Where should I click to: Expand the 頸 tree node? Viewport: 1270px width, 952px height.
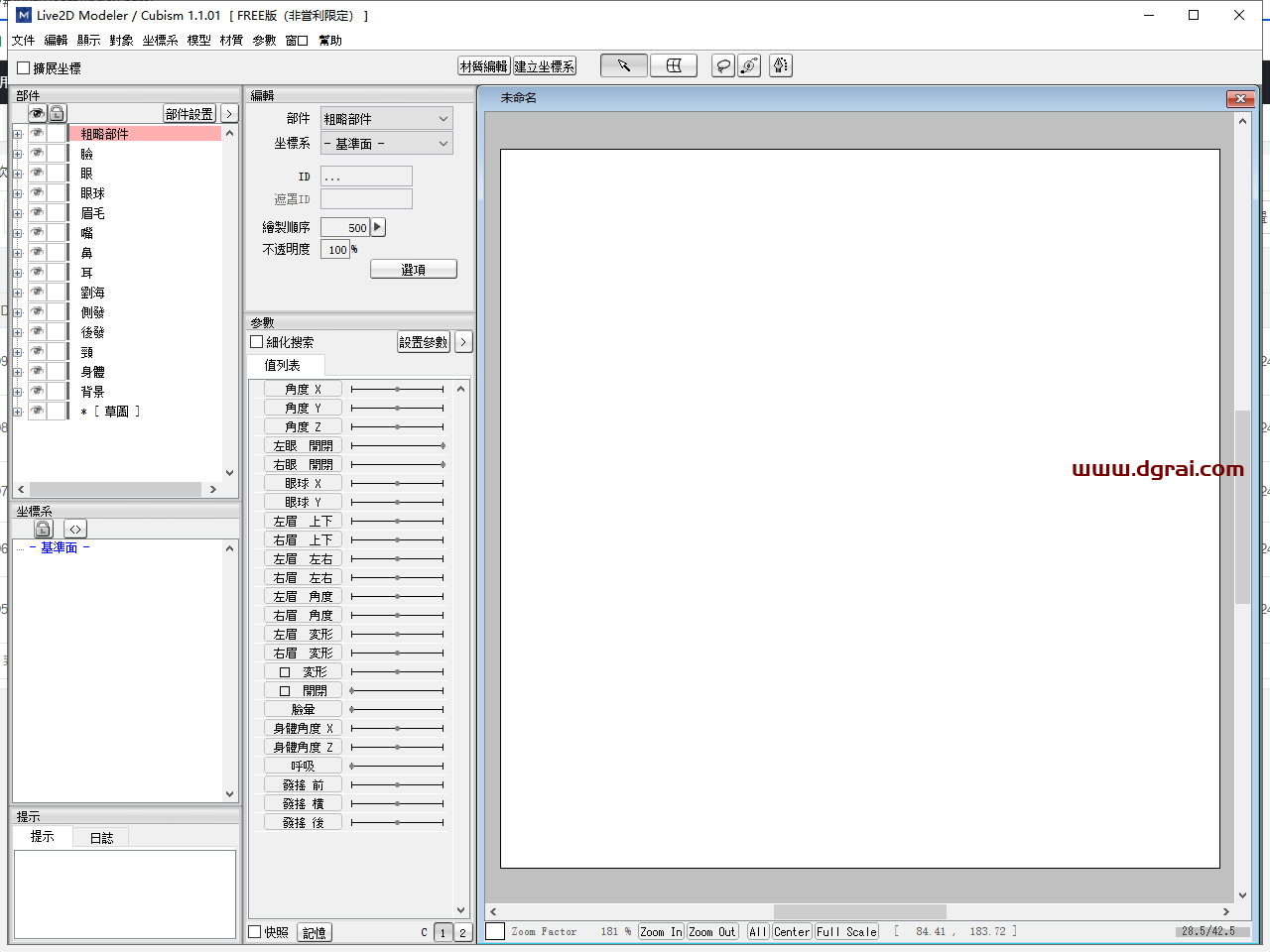coord(18,352)
